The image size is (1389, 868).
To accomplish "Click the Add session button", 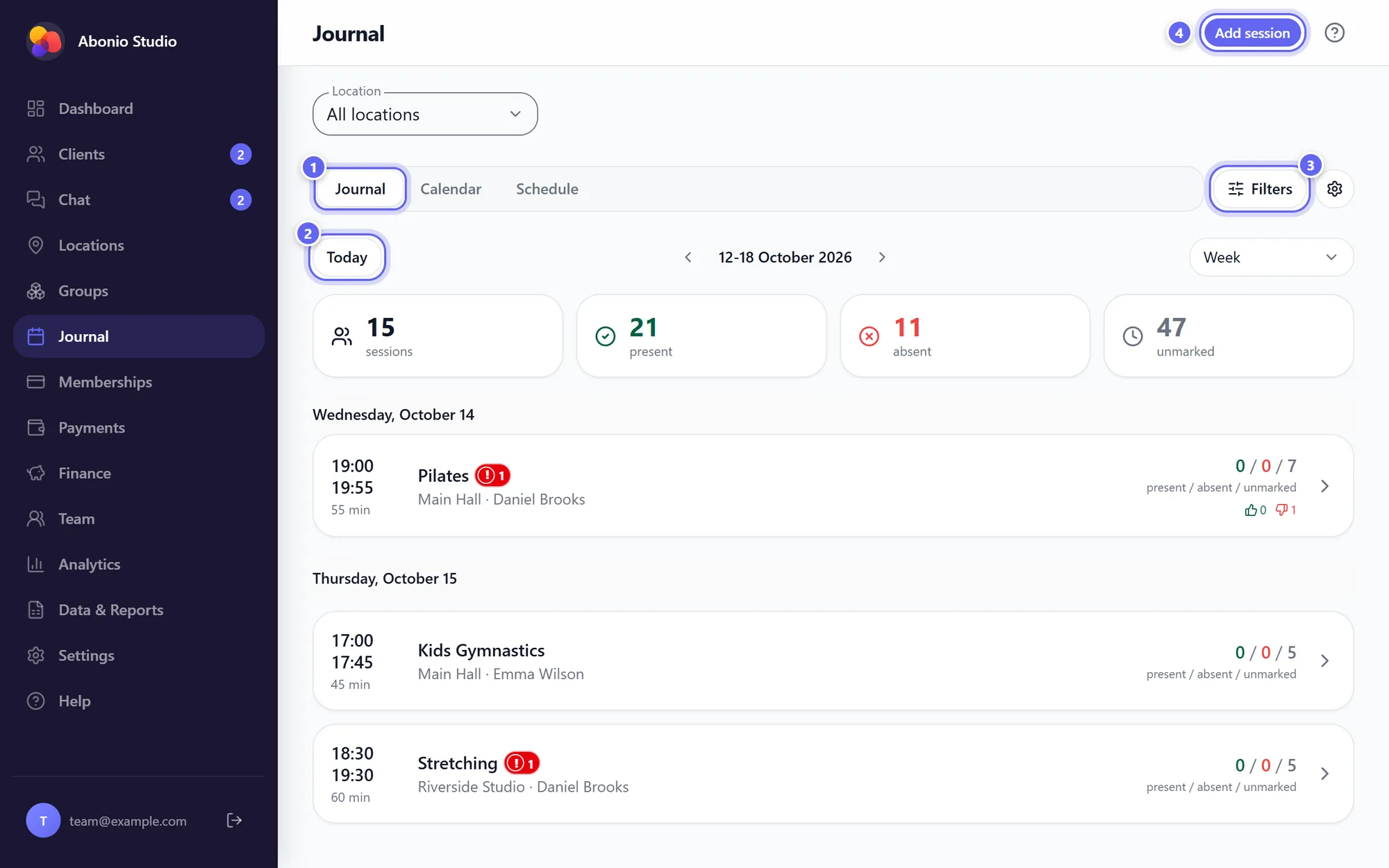I will [1252, 33].
